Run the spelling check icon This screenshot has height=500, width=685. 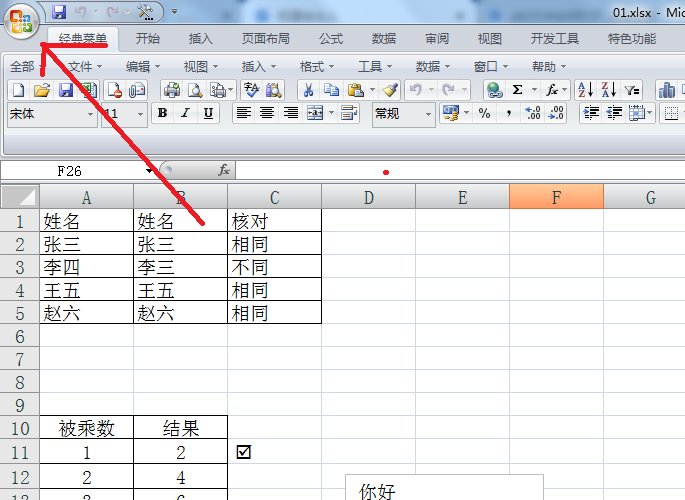click(251, 90)
